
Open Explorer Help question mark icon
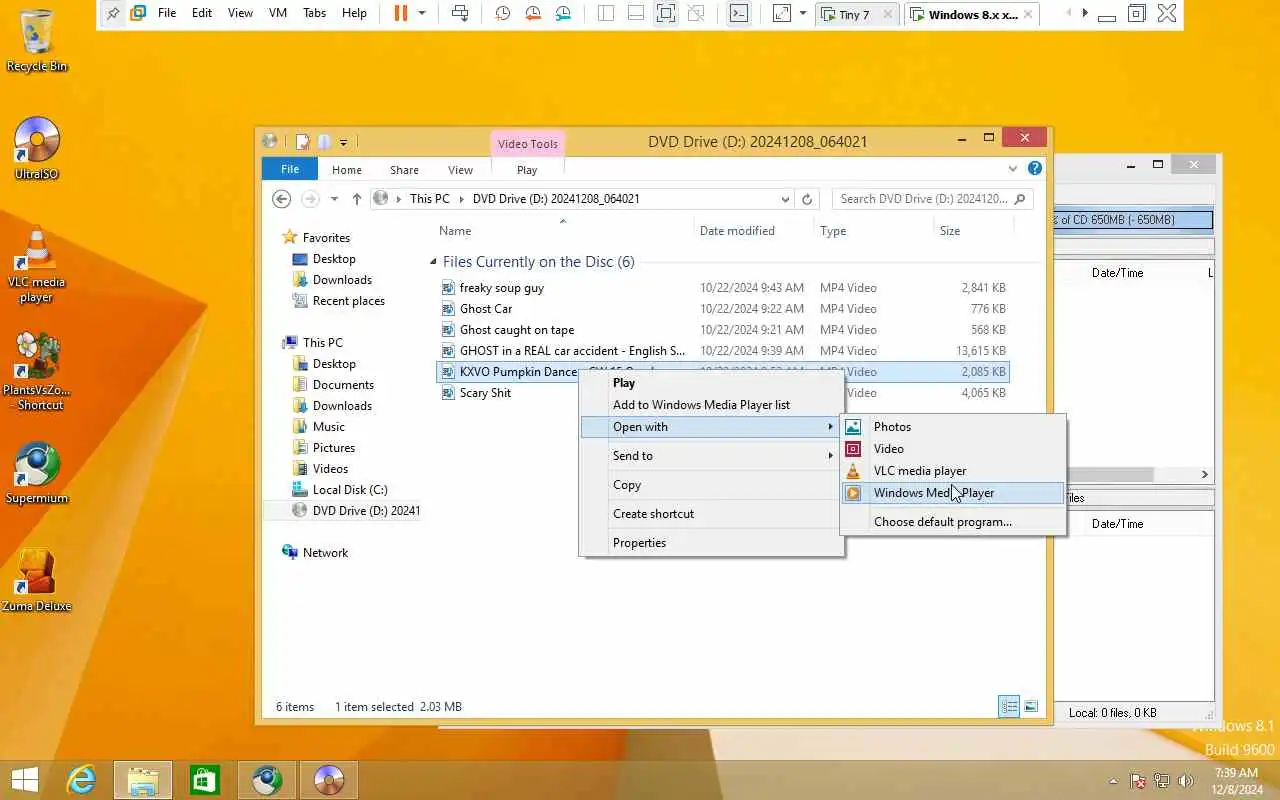click(1035, 169)
